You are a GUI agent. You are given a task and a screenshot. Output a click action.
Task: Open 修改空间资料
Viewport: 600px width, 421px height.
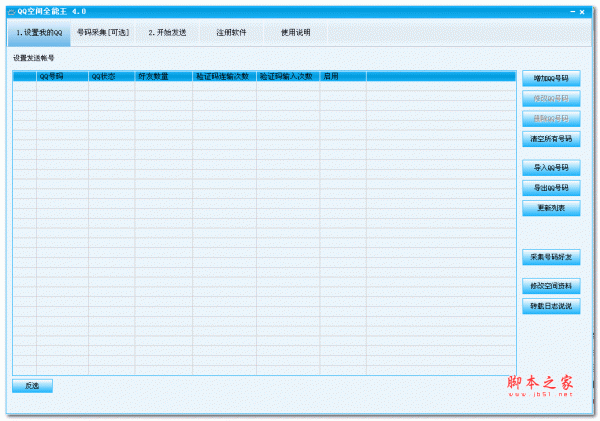pyautogui.click(x=551, y=286)
